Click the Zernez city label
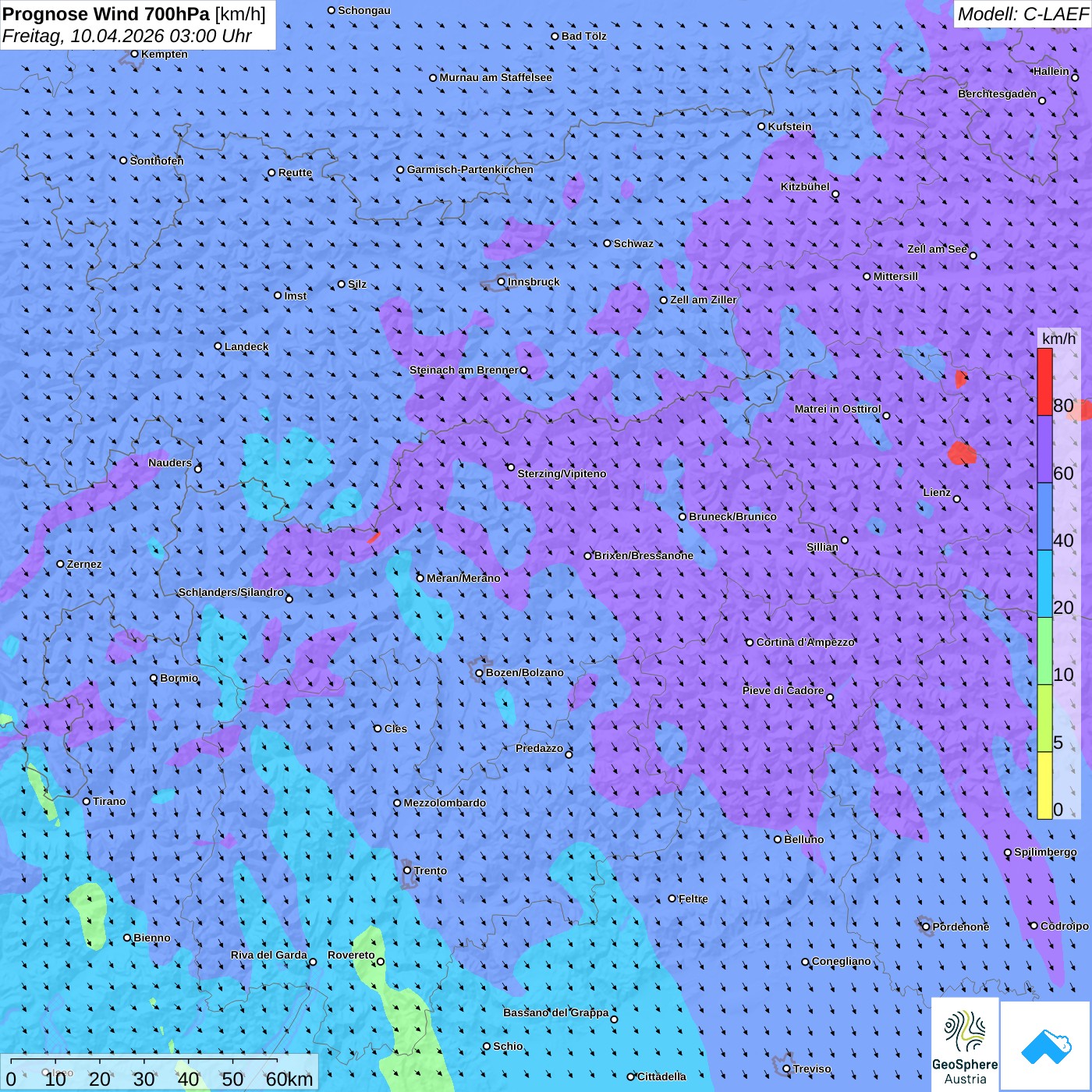The image size is (1092, 1092). (x=84, y=564)
